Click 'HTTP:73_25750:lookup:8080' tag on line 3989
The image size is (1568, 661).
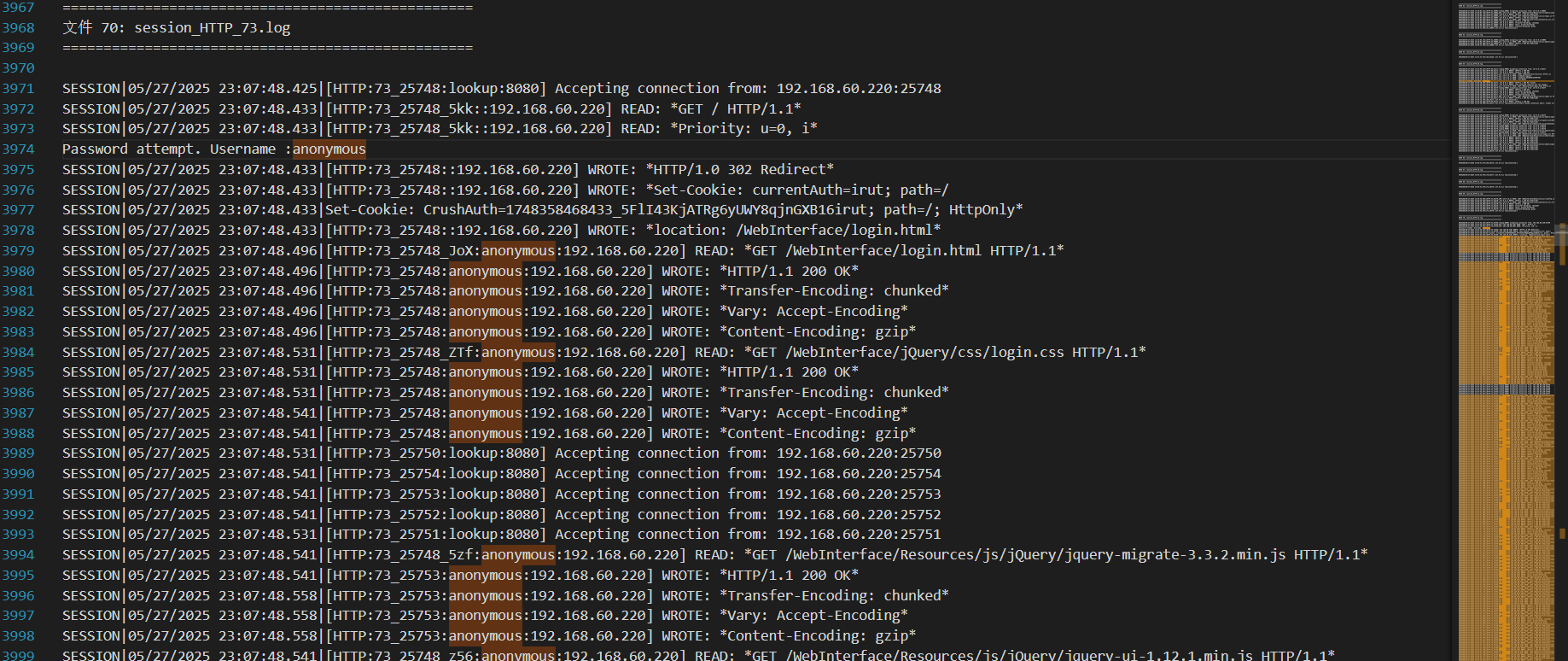coord(435,453)
